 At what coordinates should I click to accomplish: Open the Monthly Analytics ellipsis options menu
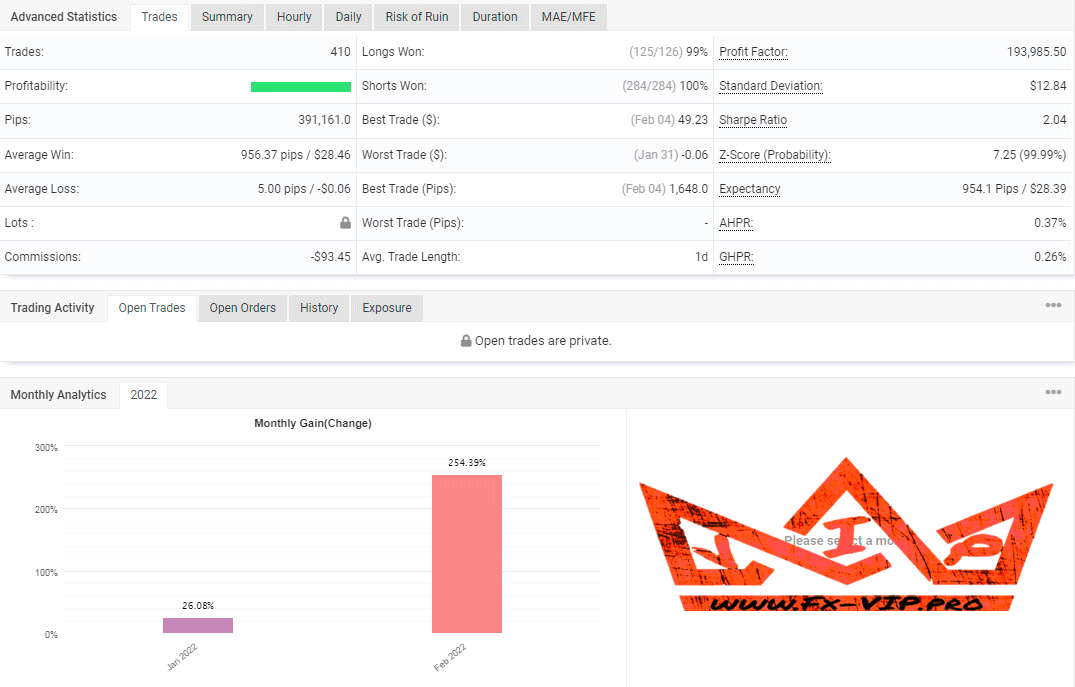1053,392
